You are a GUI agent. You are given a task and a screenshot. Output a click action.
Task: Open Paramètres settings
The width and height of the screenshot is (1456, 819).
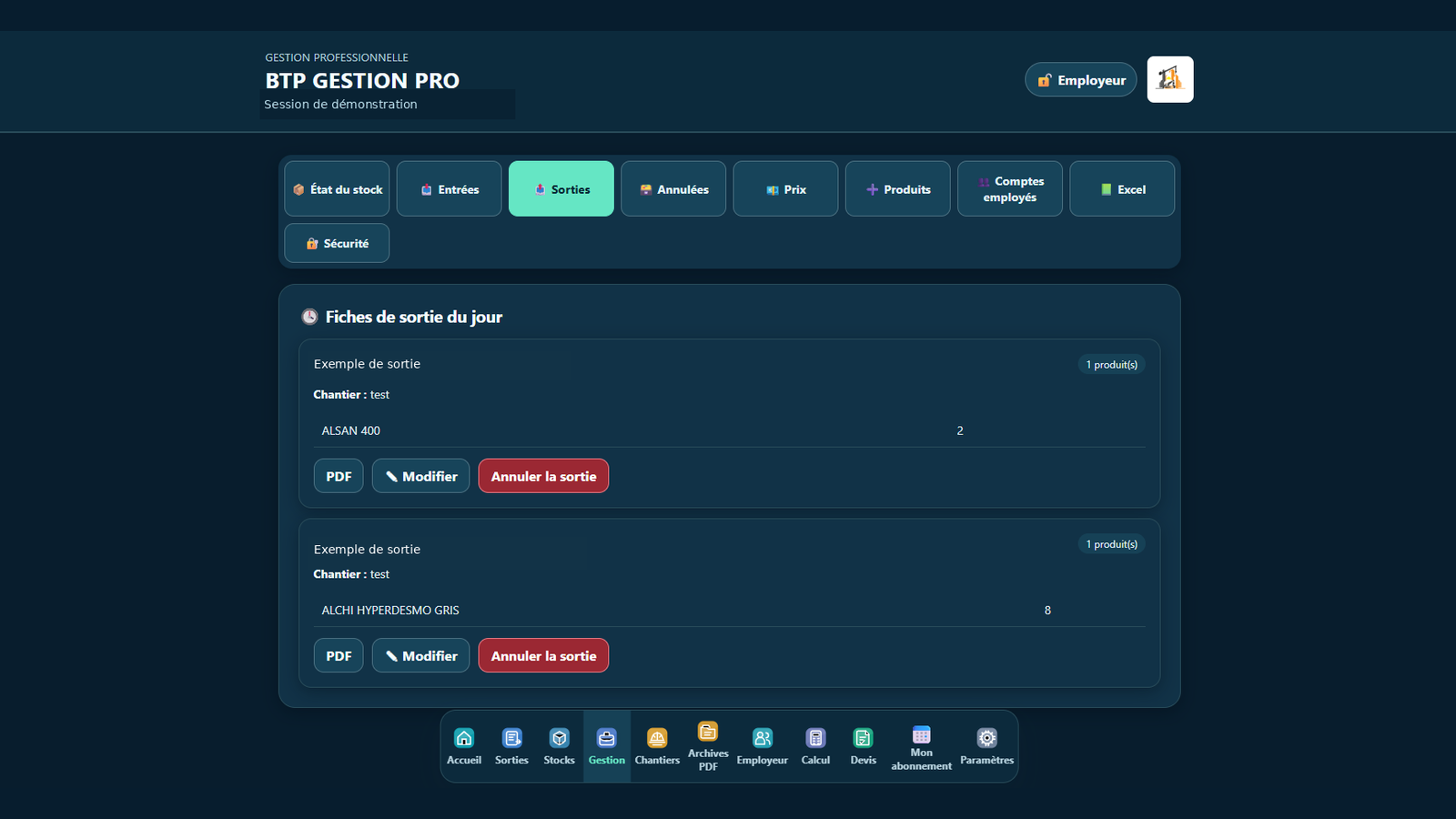(x=986, y=746)
